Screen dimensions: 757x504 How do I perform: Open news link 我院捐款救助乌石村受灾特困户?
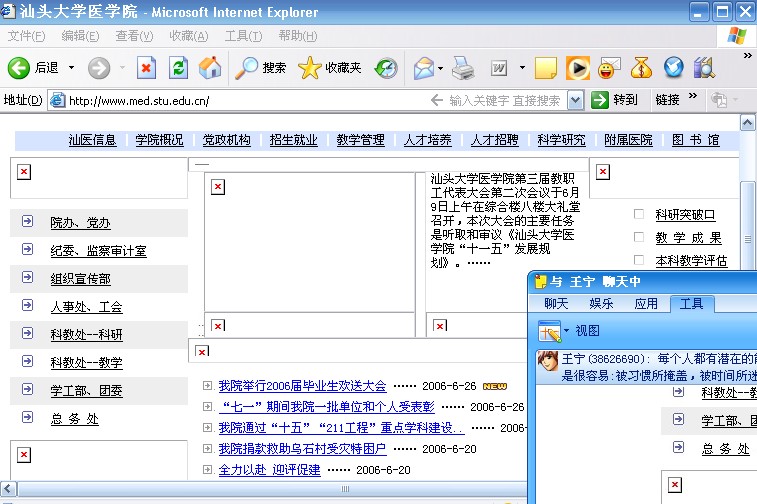pyautogui.click(x=302, y=448)
